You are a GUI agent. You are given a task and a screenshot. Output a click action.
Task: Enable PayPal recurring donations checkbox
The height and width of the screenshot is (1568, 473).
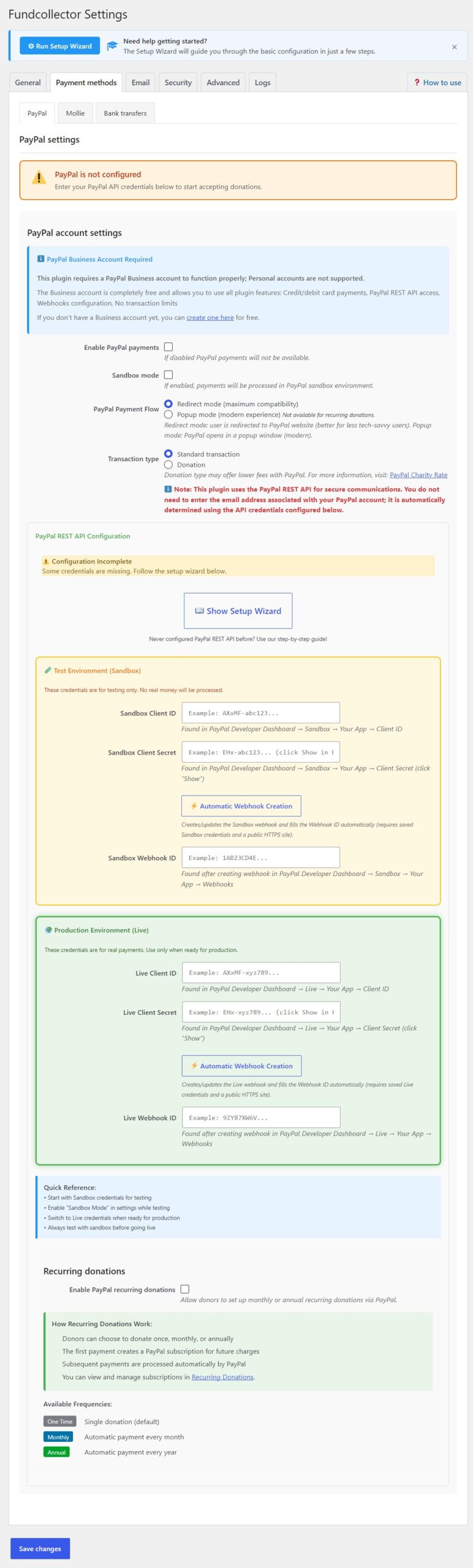pos(185,1289)
